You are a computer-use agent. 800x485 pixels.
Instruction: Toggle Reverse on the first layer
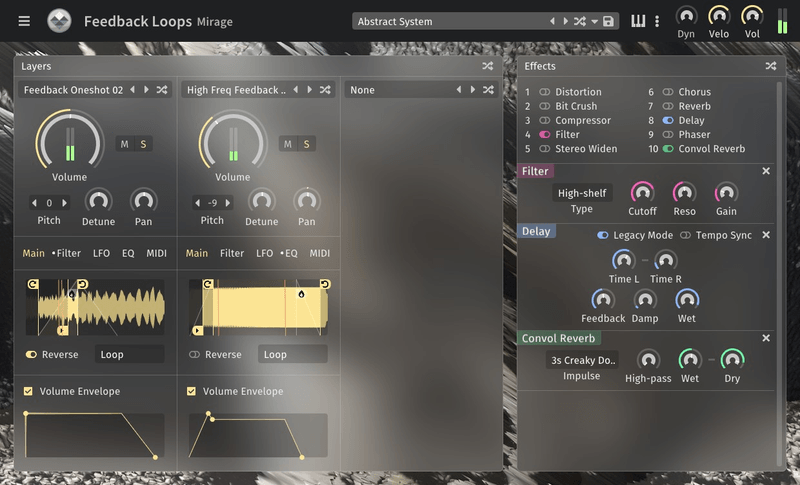pyautogui.click(x=31, y=354)
